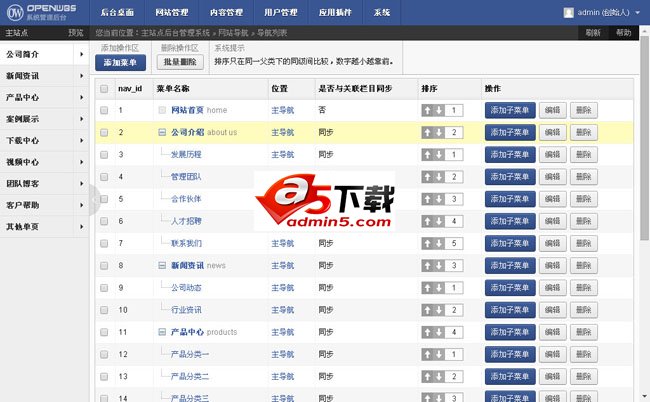Screen dimensions: 650x402
Task: Open the 系统 top menu
Action: [x=382, y=12]
